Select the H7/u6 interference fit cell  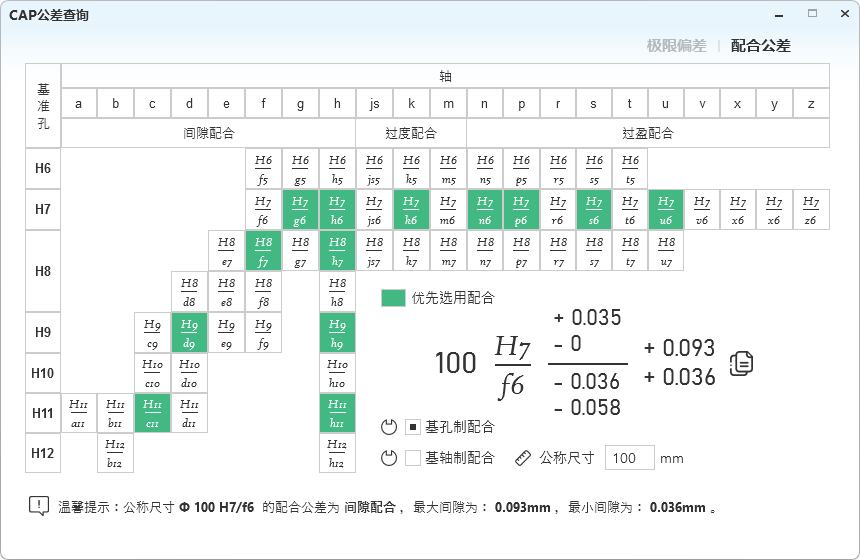coord(666,210)
